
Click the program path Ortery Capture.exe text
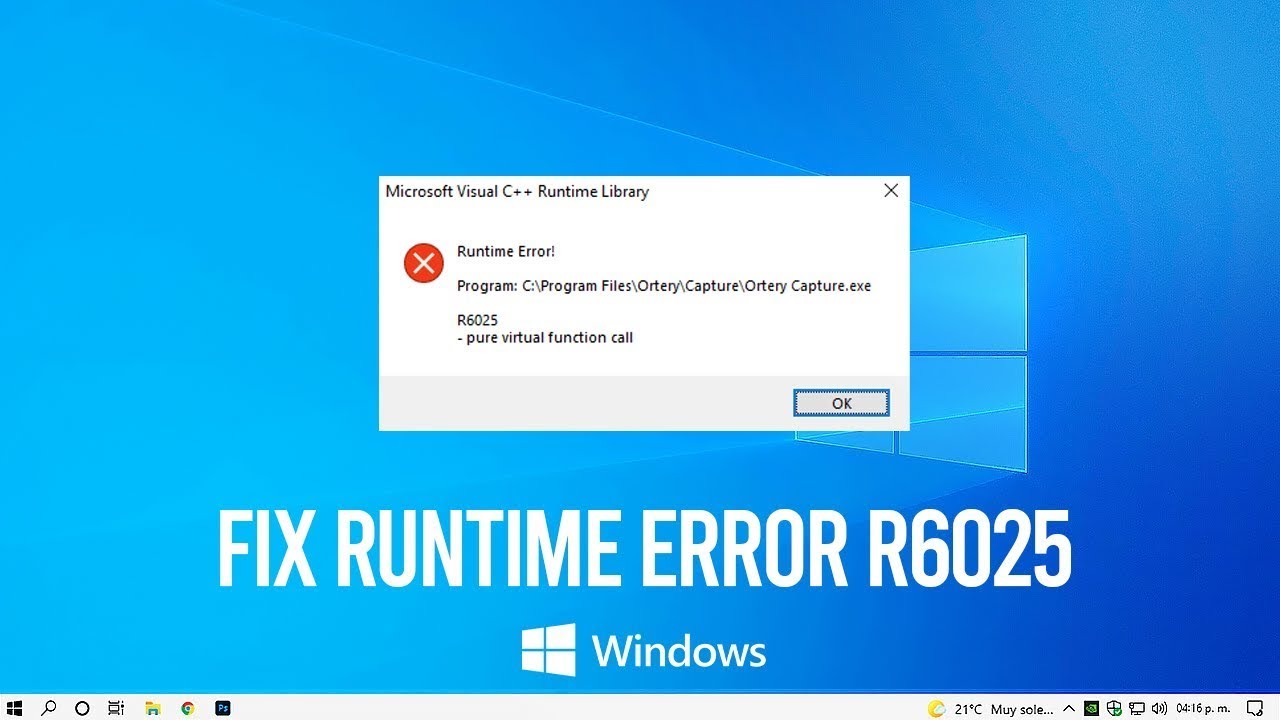664,286
